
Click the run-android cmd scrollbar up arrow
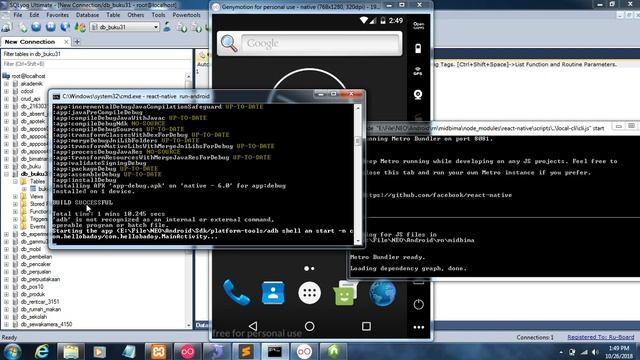click(358, 109)
